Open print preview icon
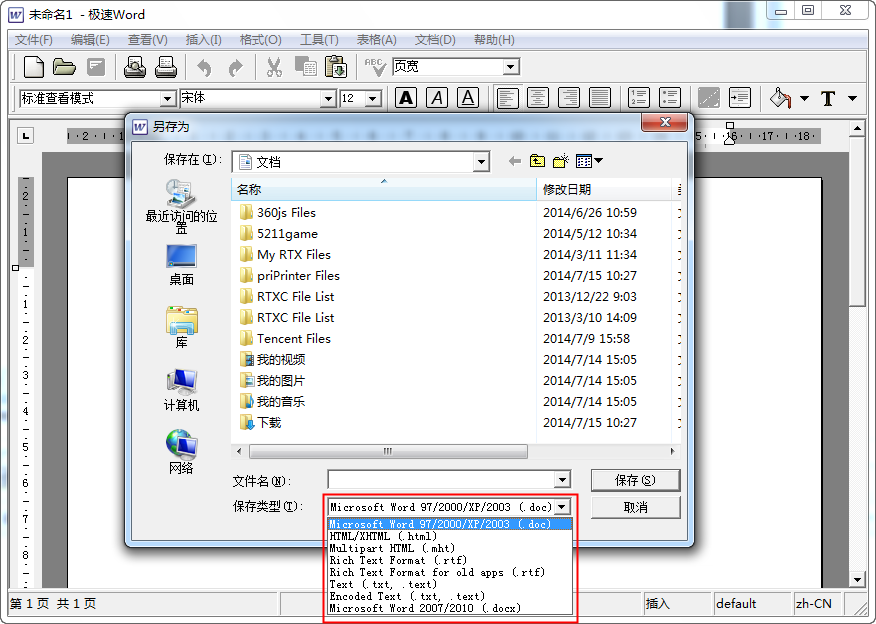The image size is (876, 624). point(135,67)
